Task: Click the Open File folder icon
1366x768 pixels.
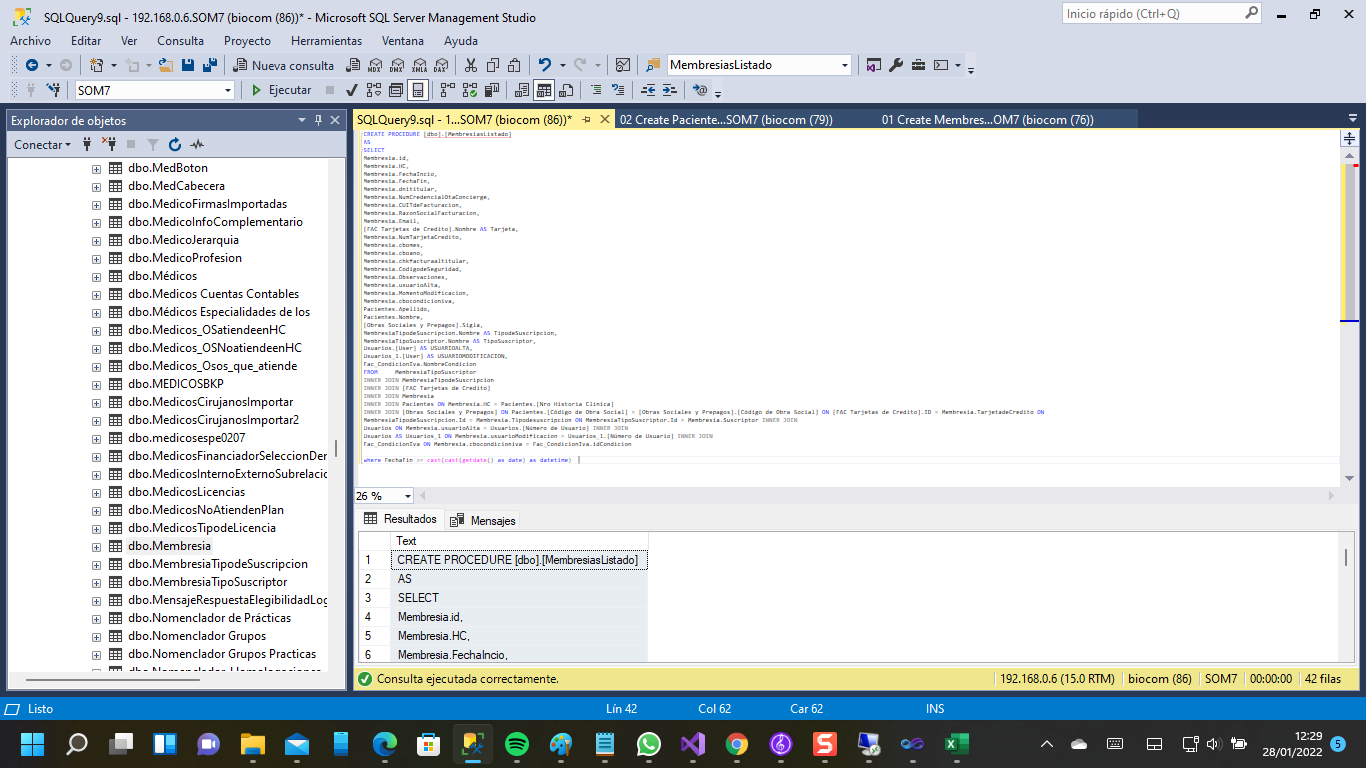Action: [x=166, y=65]
